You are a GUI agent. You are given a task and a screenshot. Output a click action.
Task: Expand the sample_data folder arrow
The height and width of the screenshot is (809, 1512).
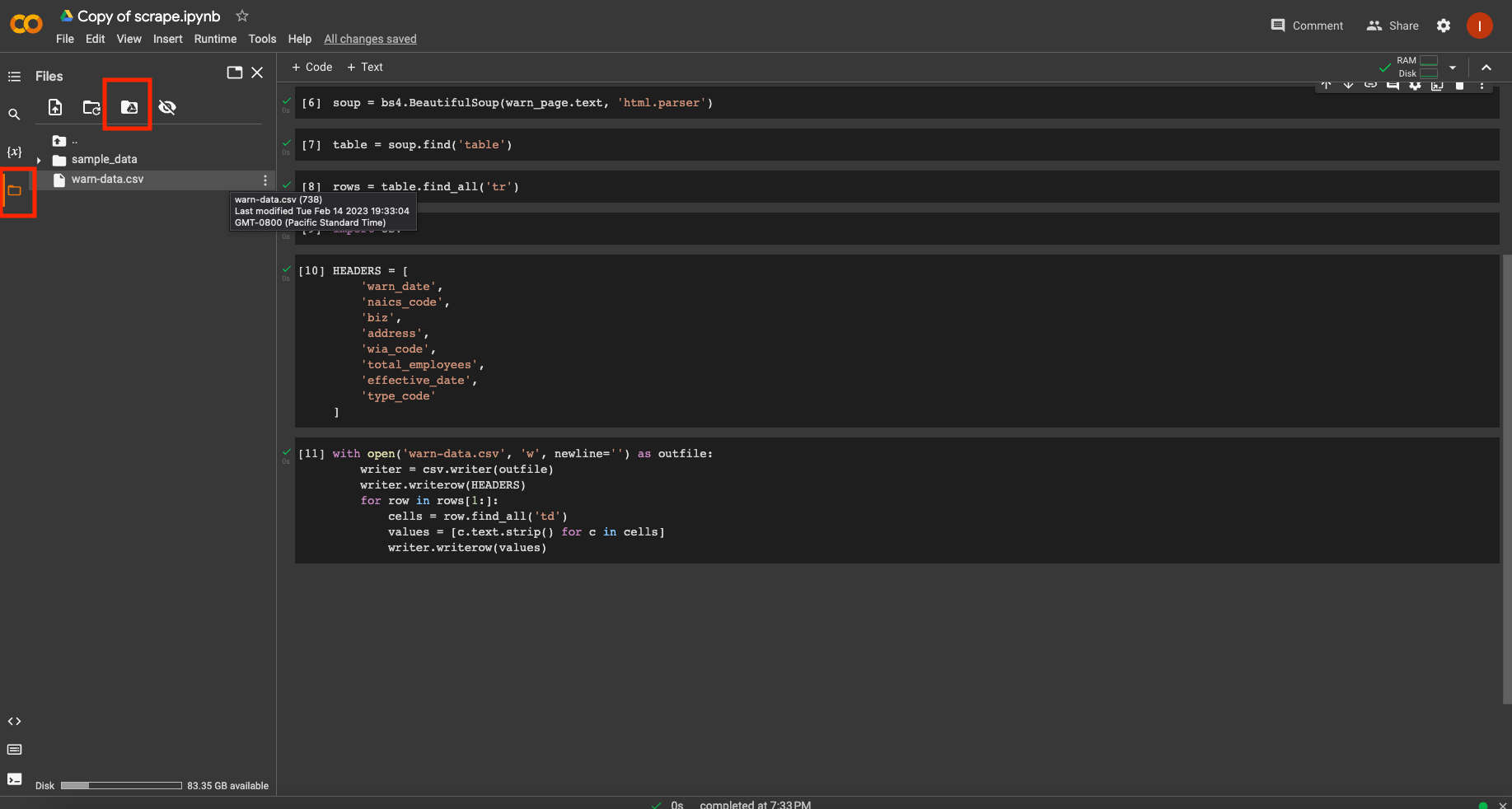pos(39,160)
